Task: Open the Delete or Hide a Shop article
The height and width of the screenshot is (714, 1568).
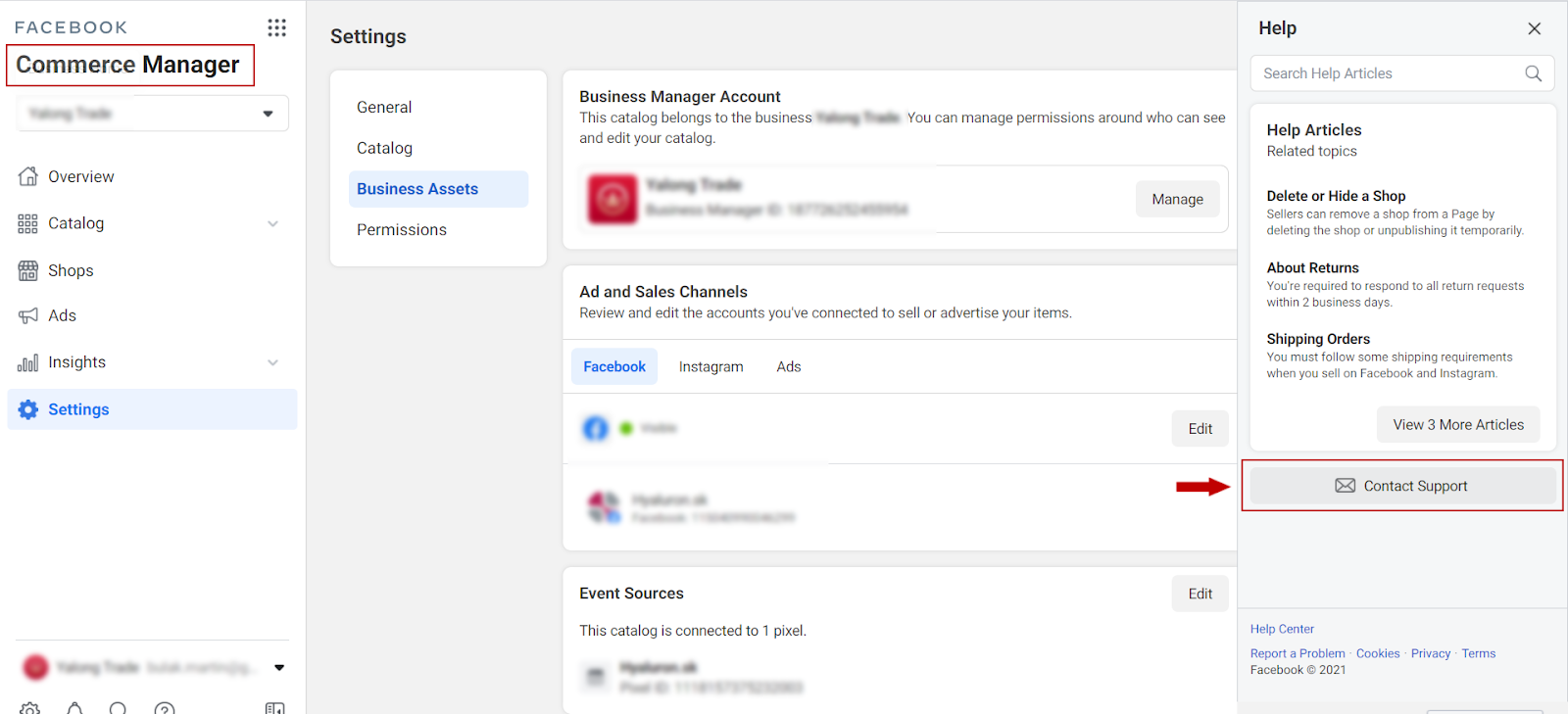Action: (1336, 196)
